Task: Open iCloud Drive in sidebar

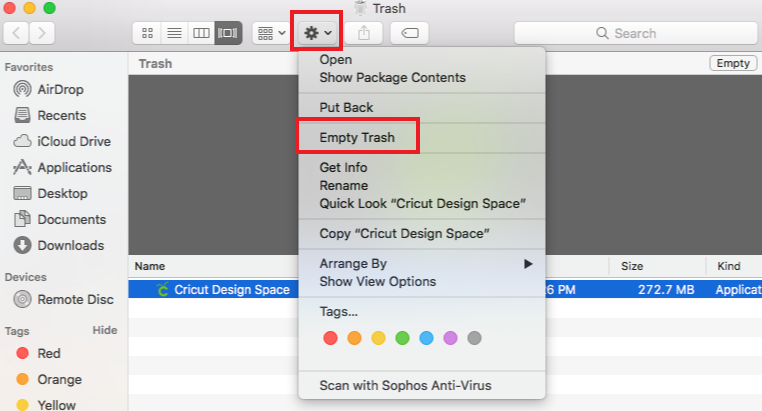Action: click(73, 141)
